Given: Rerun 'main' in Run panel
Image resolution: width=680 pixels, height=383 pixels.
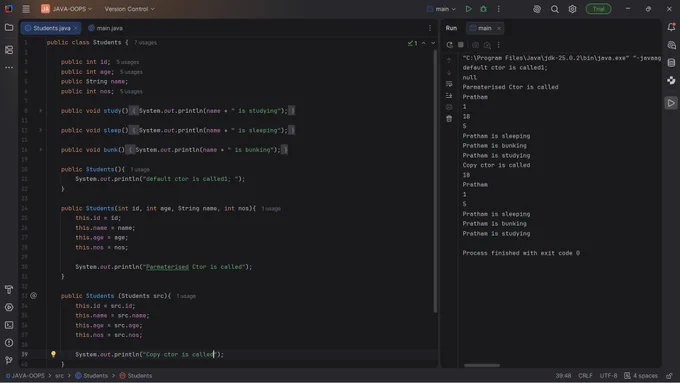Looking at the screenshot, I should 449,45.
